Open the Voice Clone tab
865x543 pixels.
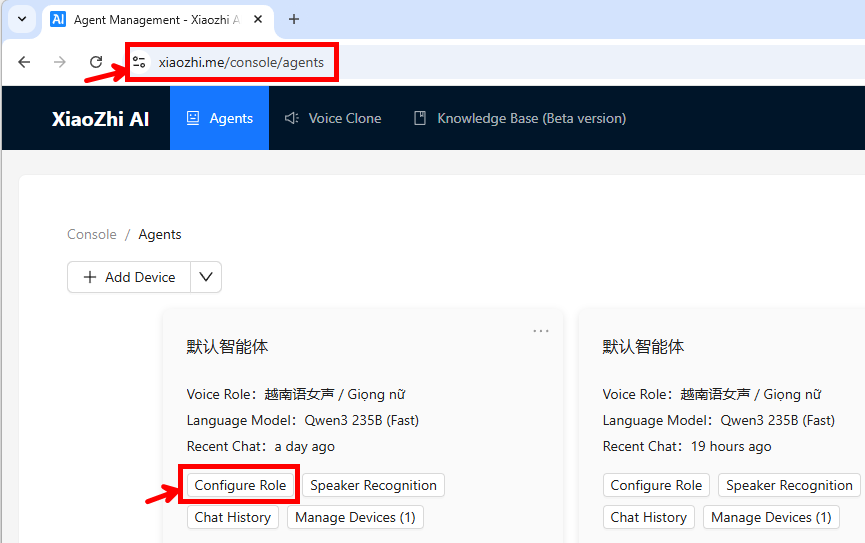tap(333, 118)
